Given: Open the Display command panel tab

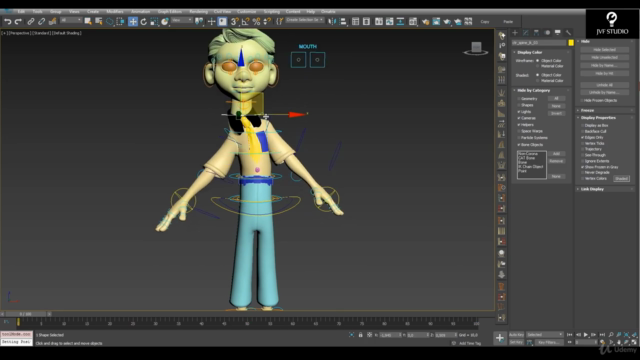Looking at the screenshot, I should (558, 33).
